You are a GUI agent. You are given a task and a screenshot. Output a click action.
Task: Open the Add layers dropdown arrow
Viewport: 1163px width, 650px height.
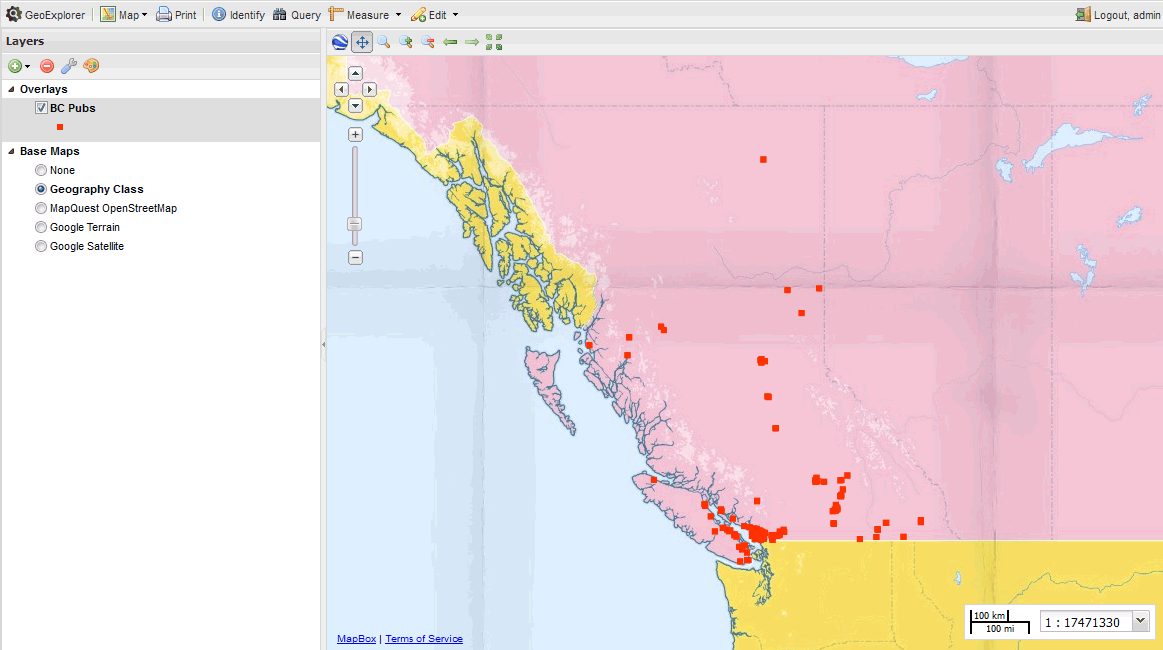click(x=27, y=67)
